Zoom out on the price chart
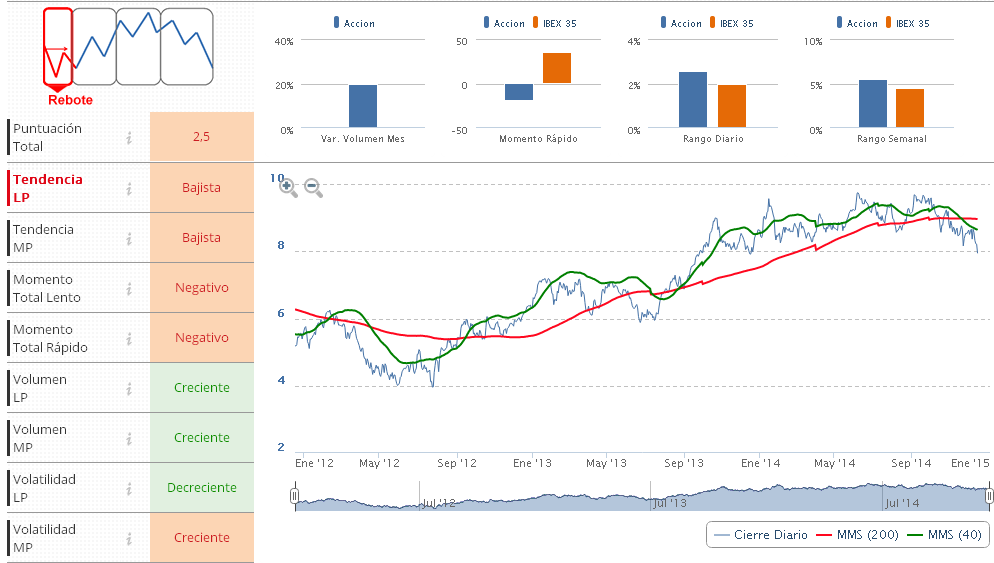The width and height of the screenshot is (994, 563). [312, 186]
